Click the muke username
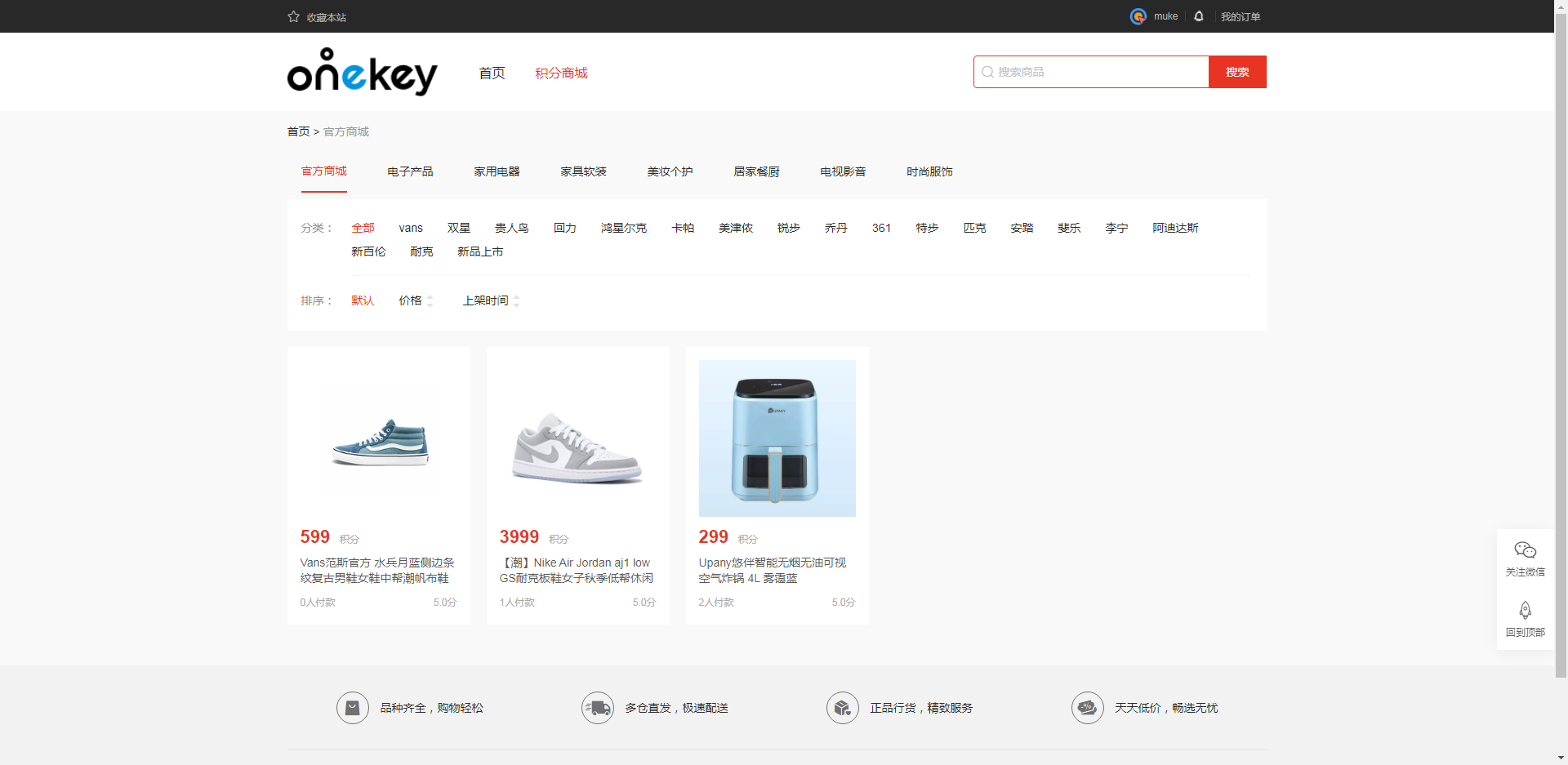Viewport: 1568px width, 765px height. click(x=1165, y=16)
